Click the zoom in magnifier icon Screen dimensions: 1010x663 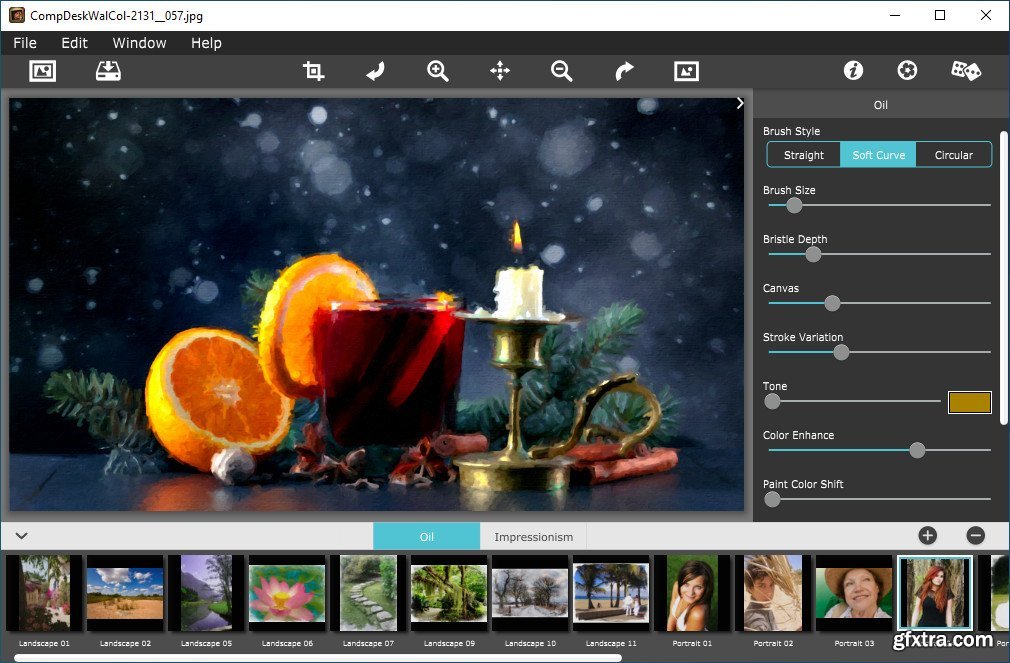click(x=437, y=71)
